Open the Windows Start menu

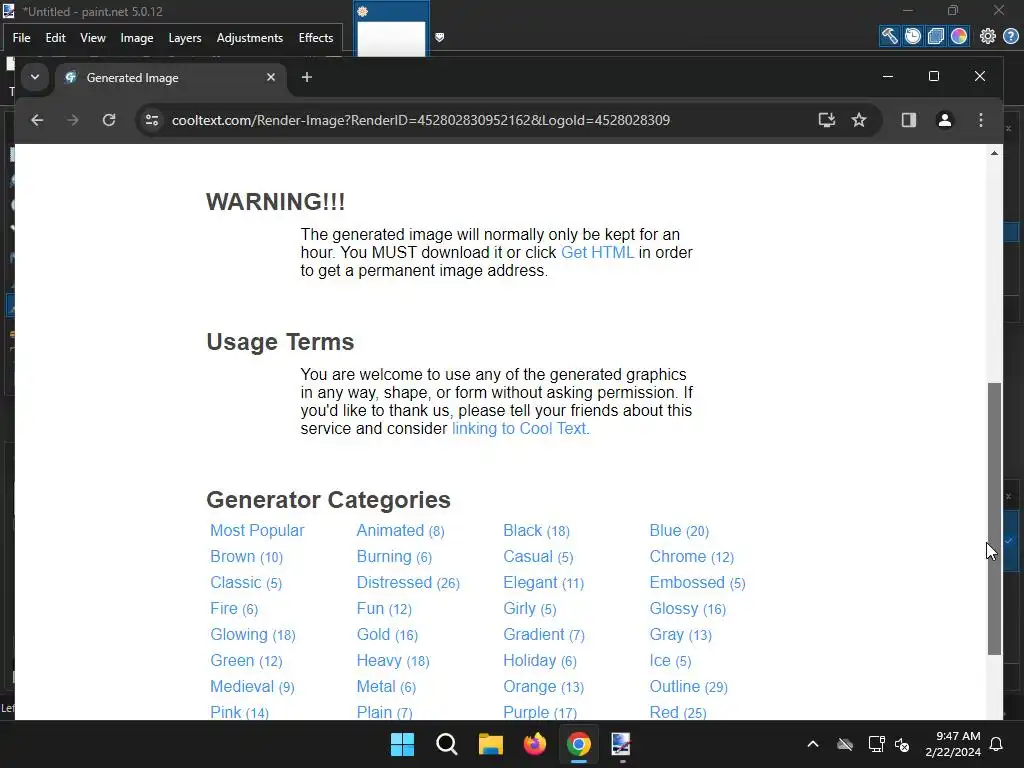402,744
